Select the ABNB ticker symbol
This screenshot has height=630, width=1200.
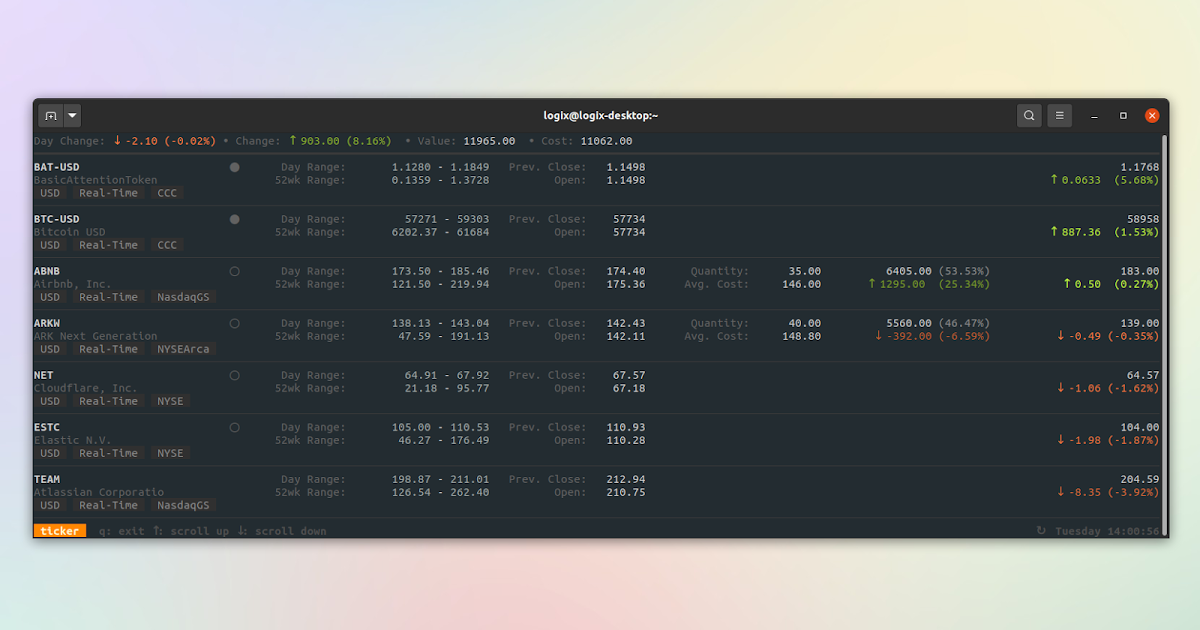(x=47, y=271)
